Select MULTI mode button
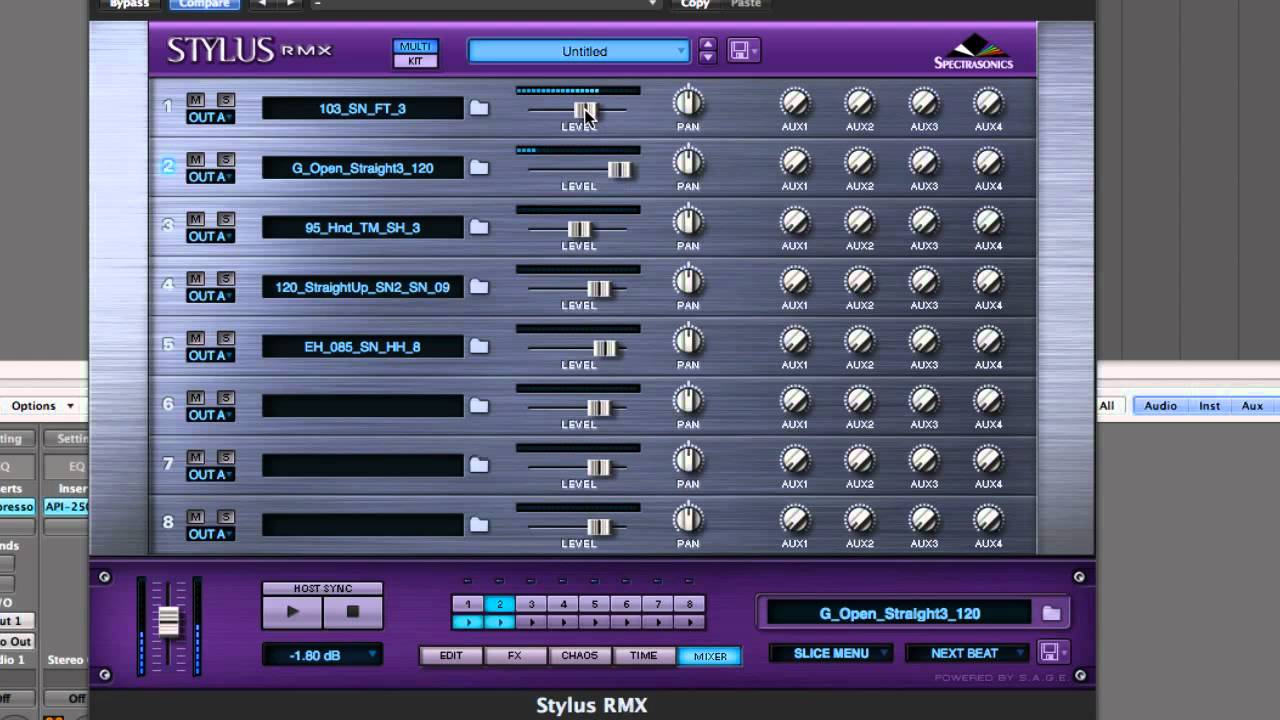 point(415,46)
